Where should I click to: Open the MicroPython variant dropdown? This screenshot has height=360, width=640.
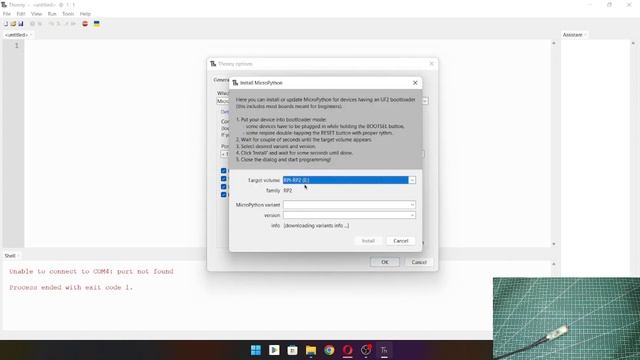[x=349, y=205]
